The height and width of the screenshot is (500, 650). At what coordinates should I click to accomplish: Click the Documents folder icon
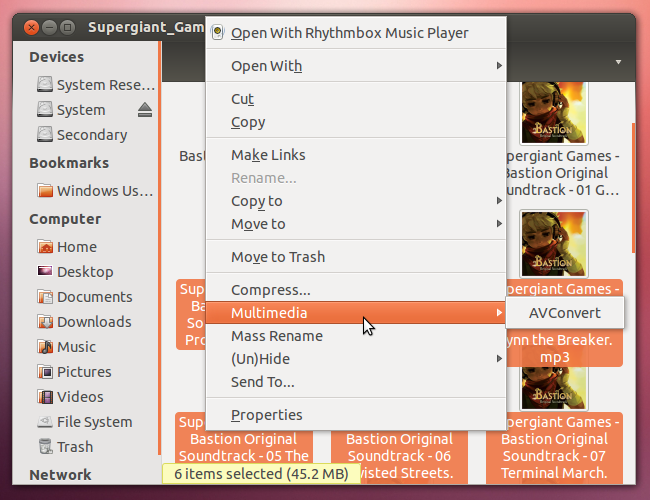[45, 296]
